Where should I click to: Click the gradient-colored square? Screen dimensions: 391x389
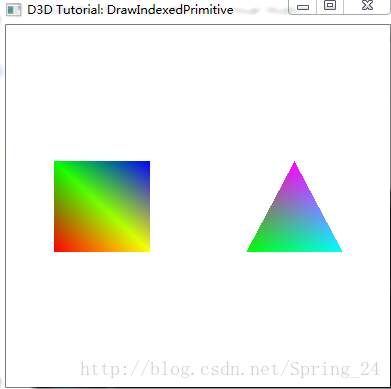102,206
